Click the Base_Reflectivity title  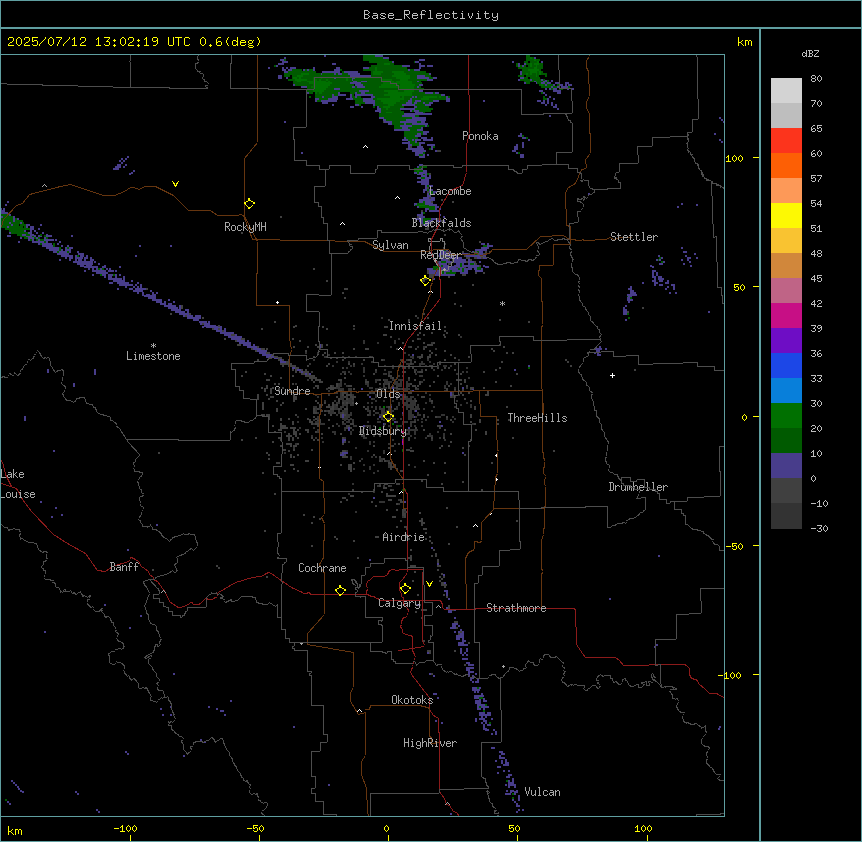point(431,15)
